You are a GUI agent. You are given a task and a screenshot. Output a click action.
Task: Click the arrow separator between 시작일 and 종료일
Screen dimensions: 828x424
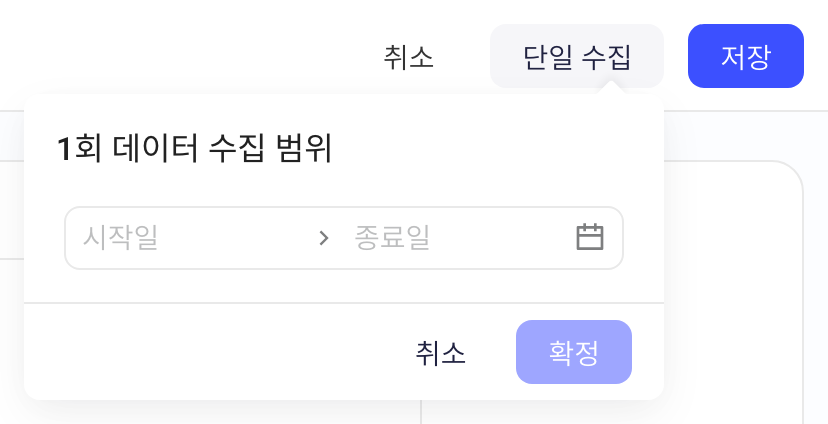coord(324,238)
